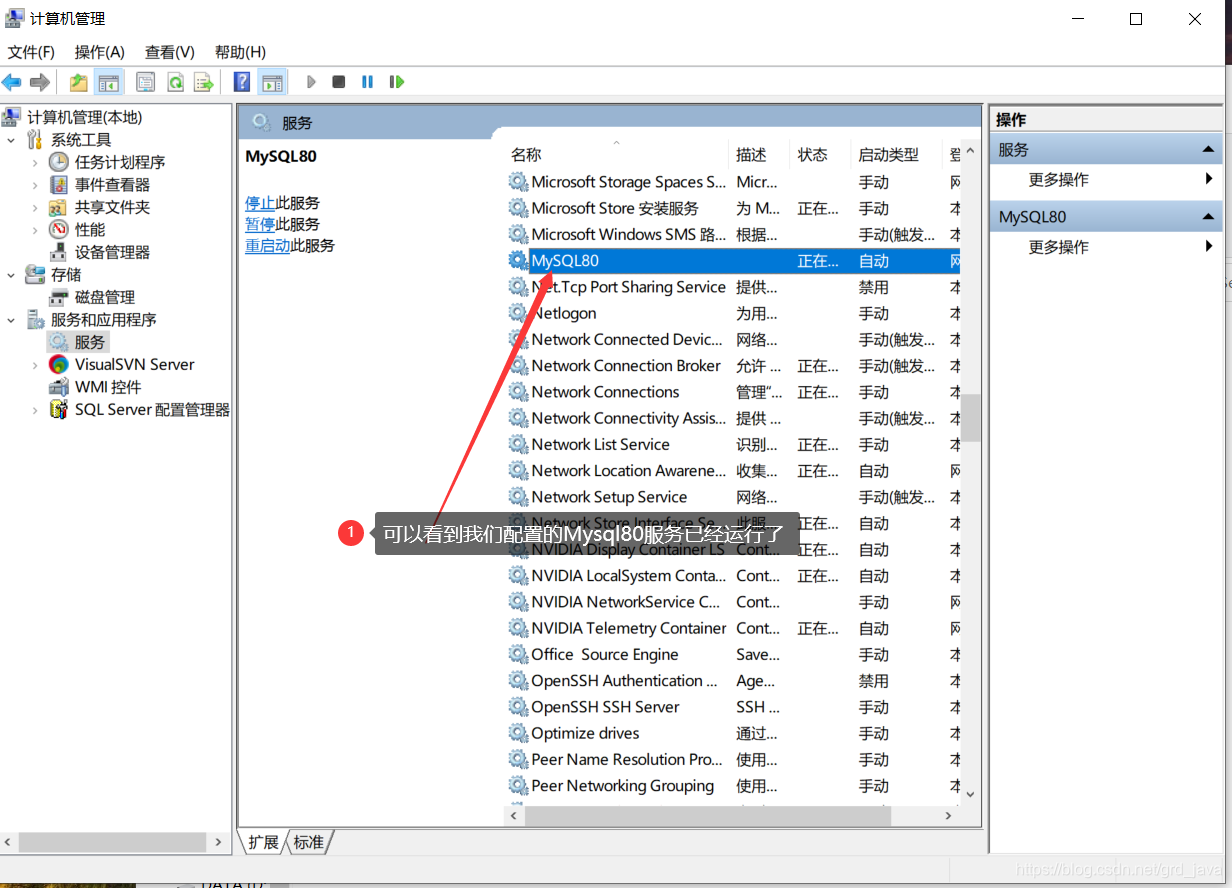This screenshot has width=1232, height=888.
Task: Open 更多操作 under MySQL80 actions
Action: coord(1059,247)
